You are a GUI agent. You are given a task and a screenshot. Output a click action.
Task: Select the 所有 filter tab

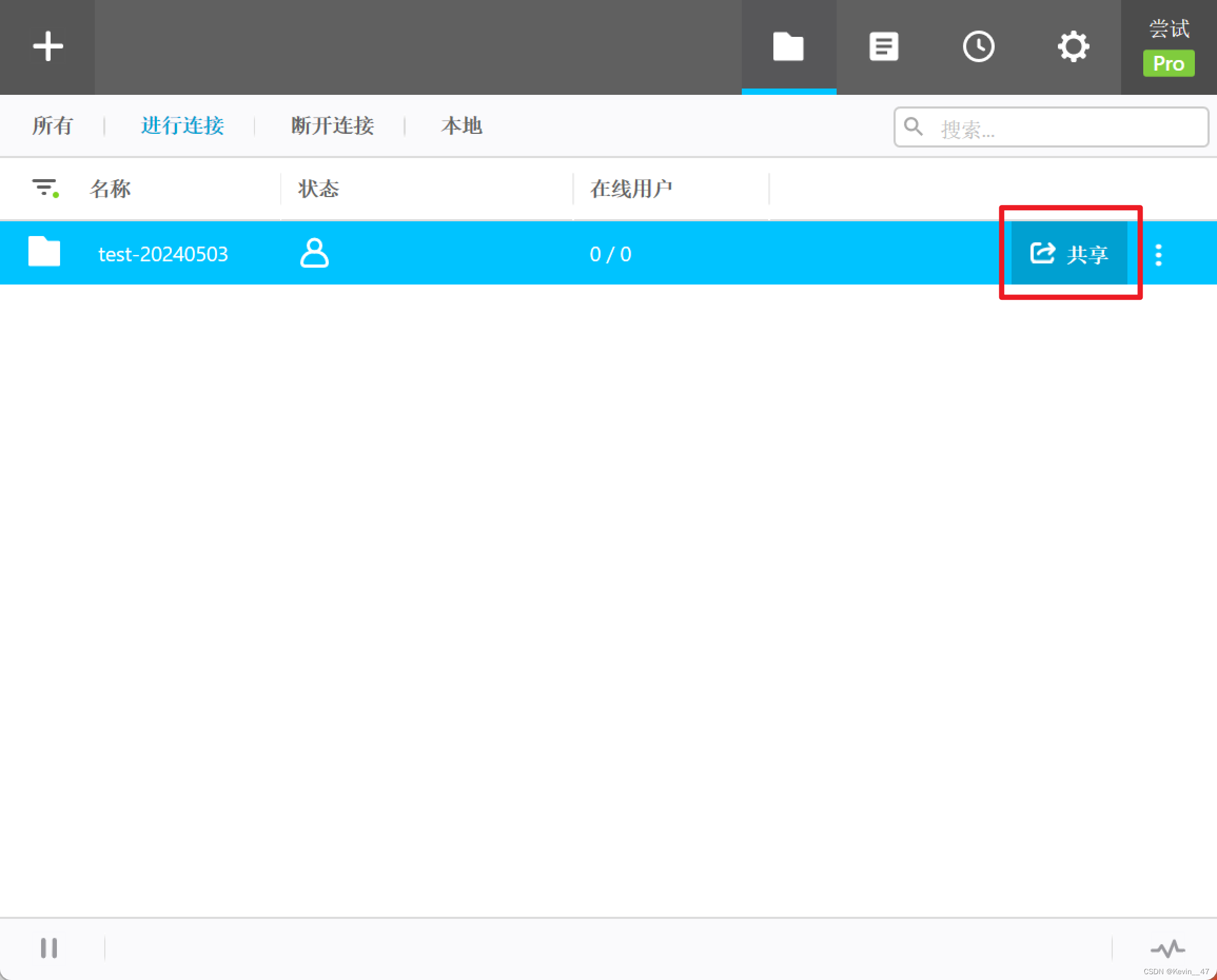(x=52, y=125)
